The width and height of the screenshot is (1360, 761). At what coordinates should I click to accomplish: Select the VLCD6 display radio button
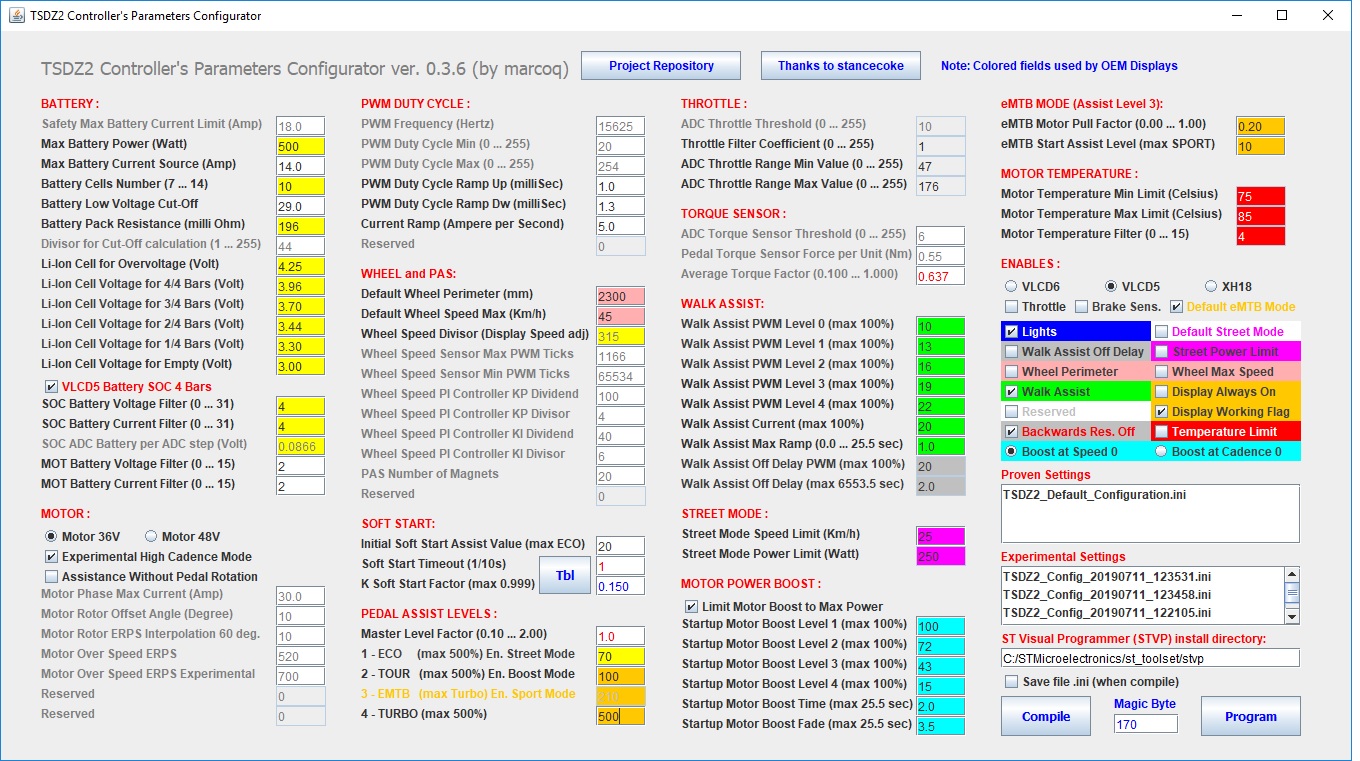(1011, 286)
